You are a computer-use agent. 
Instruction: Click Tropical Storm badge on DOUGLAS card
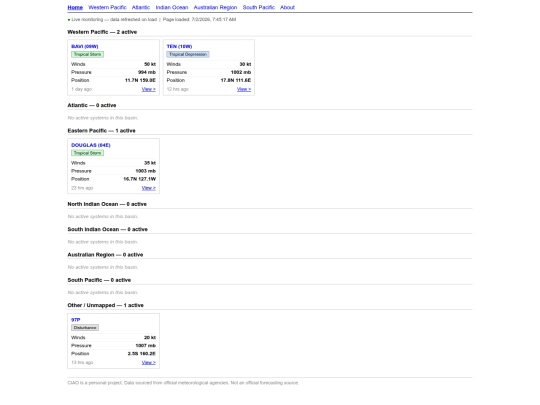coord(87,153)
